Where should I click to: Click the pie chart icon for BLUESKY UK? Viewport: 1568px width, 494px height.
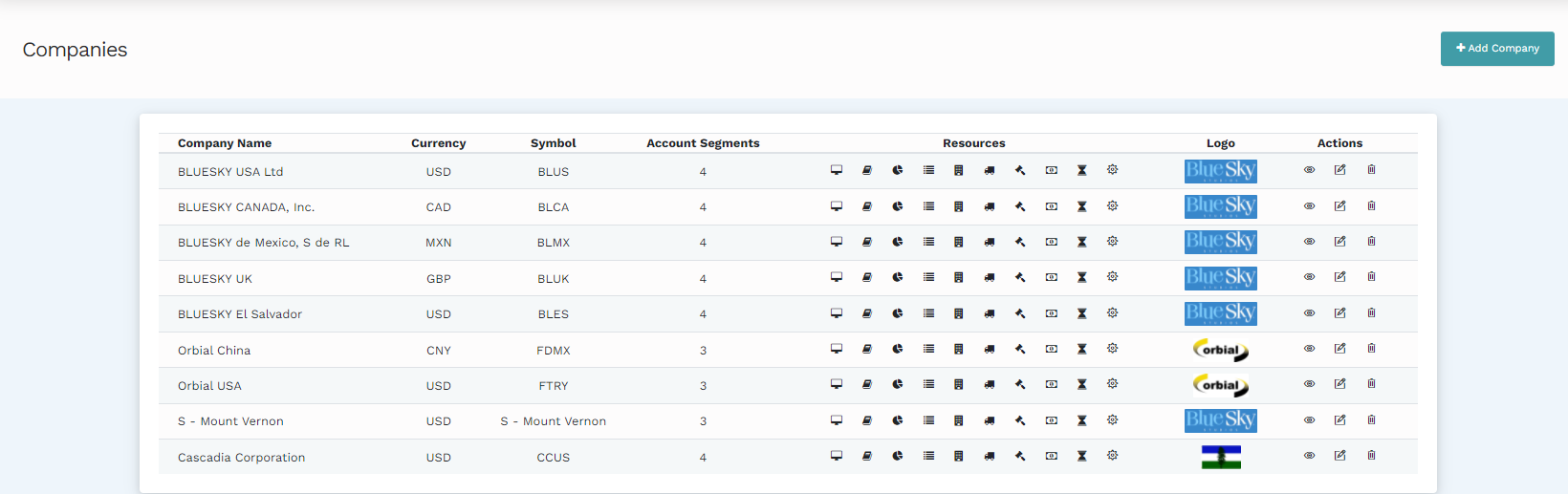[898, 277]
